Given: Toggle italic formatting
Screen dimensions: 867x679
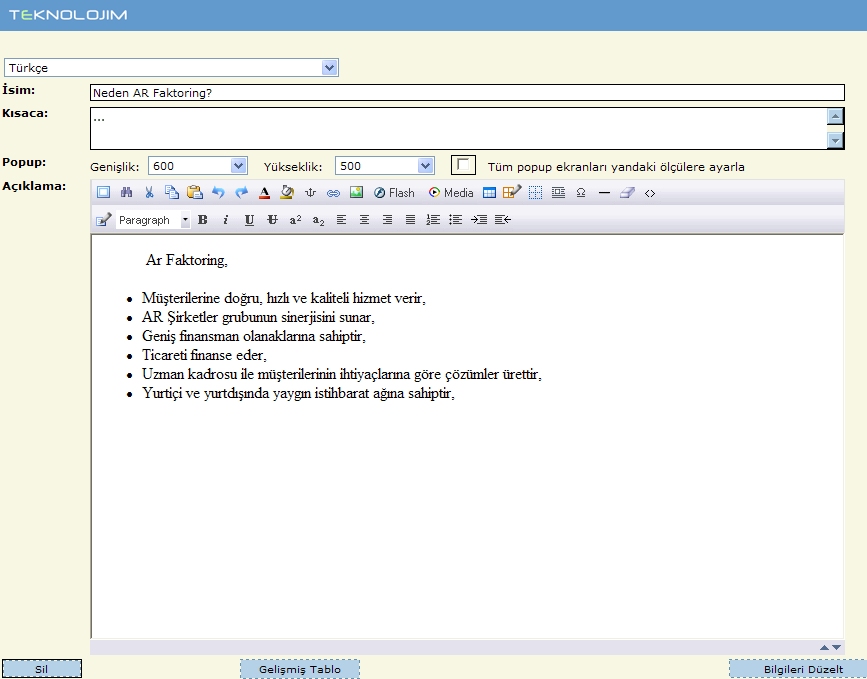Looking at the screenshot, I should pos(226,220).
